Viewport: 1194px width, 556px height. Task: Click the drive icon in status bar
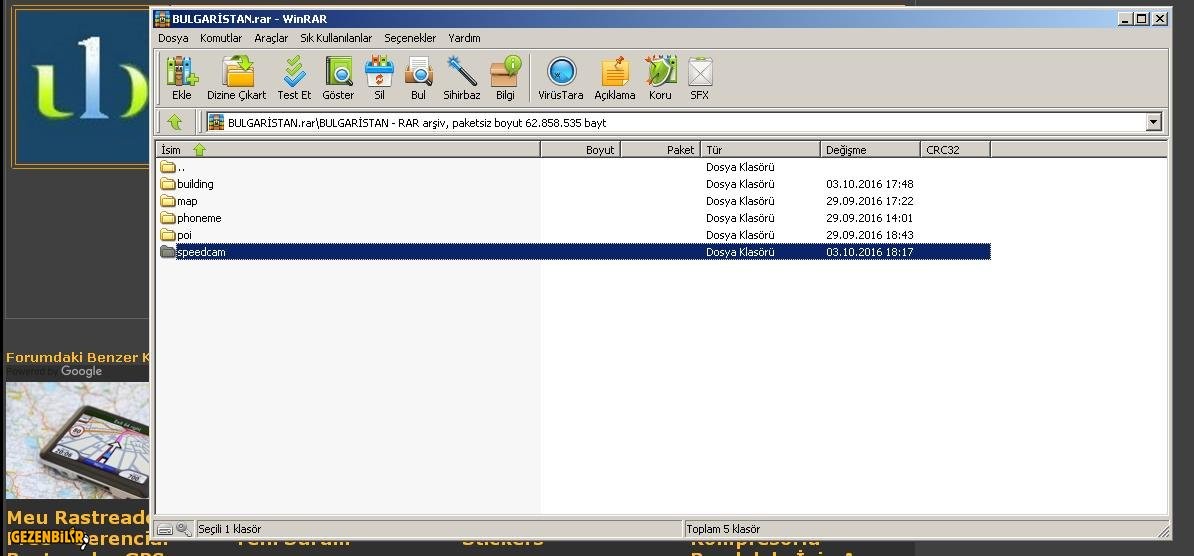pos(164,529)
